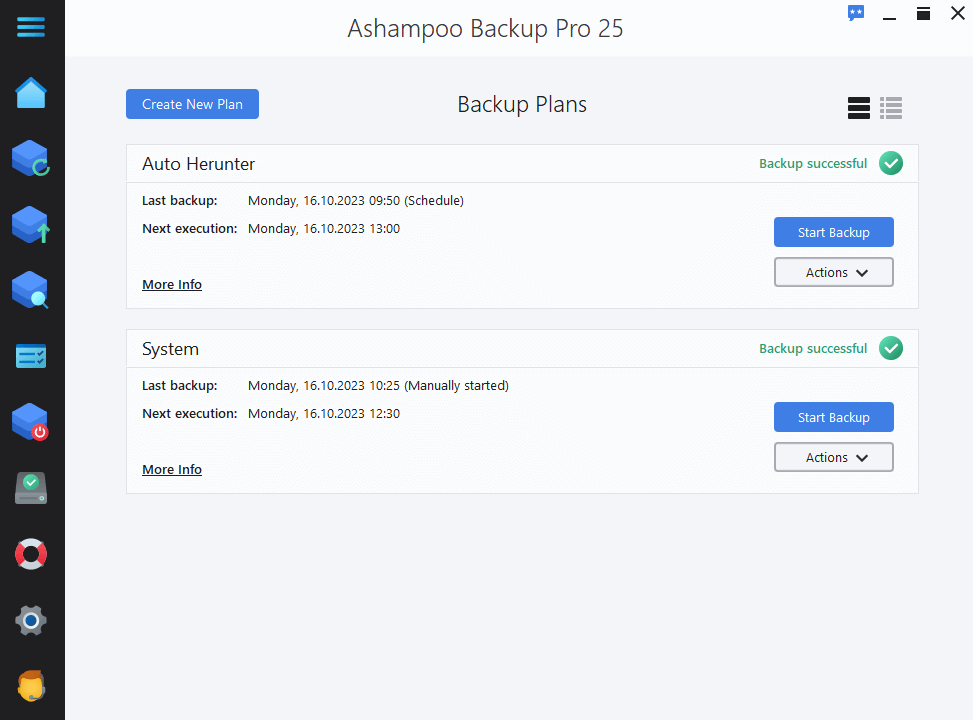Open application settings with the gear icon
The image size is (973, 720).
point(31,620)
